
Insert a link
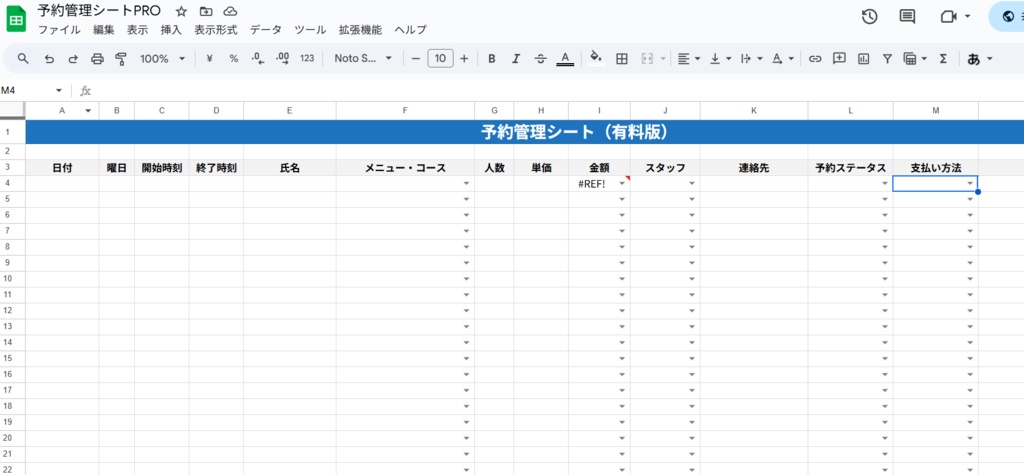pyautogui.click(x=815, y=59)
